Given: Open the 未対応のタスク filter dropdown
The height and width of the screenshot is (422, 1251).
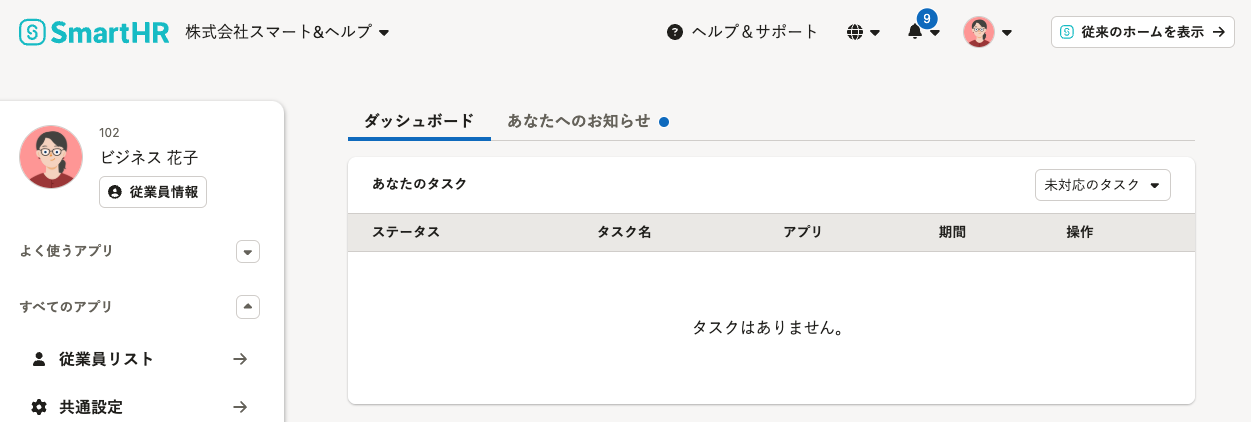Looking at the screenshot, I should (1102, 185).
